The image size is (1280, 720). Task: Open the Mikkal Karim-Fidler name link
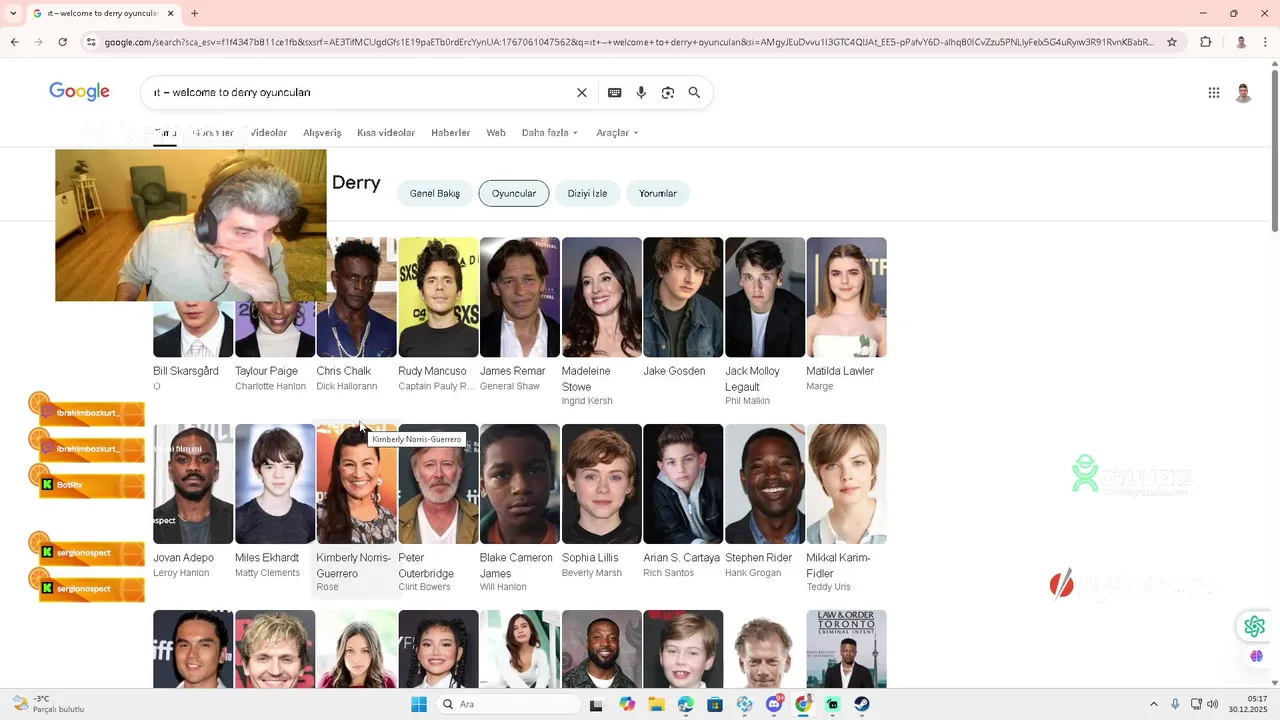tap(839, 566)
